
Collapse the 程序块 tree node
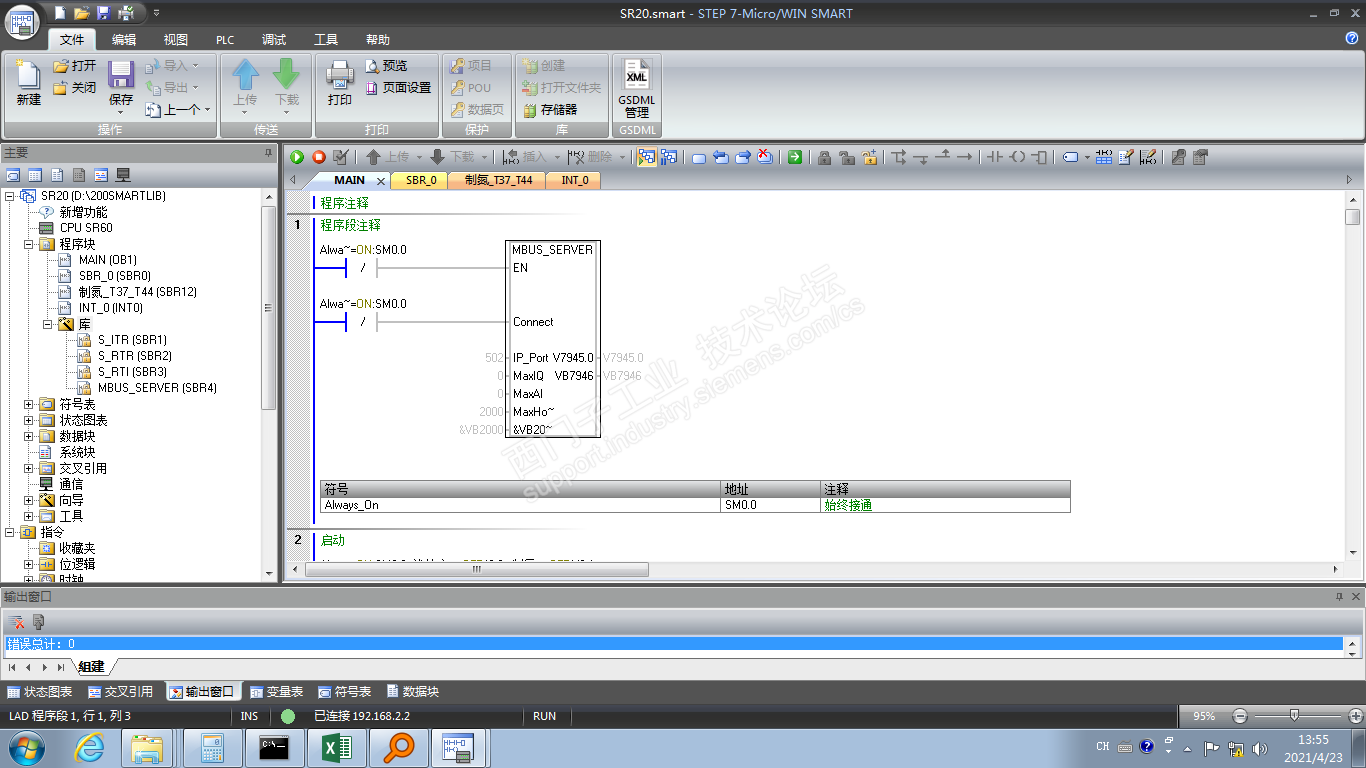tap(29, 244)
